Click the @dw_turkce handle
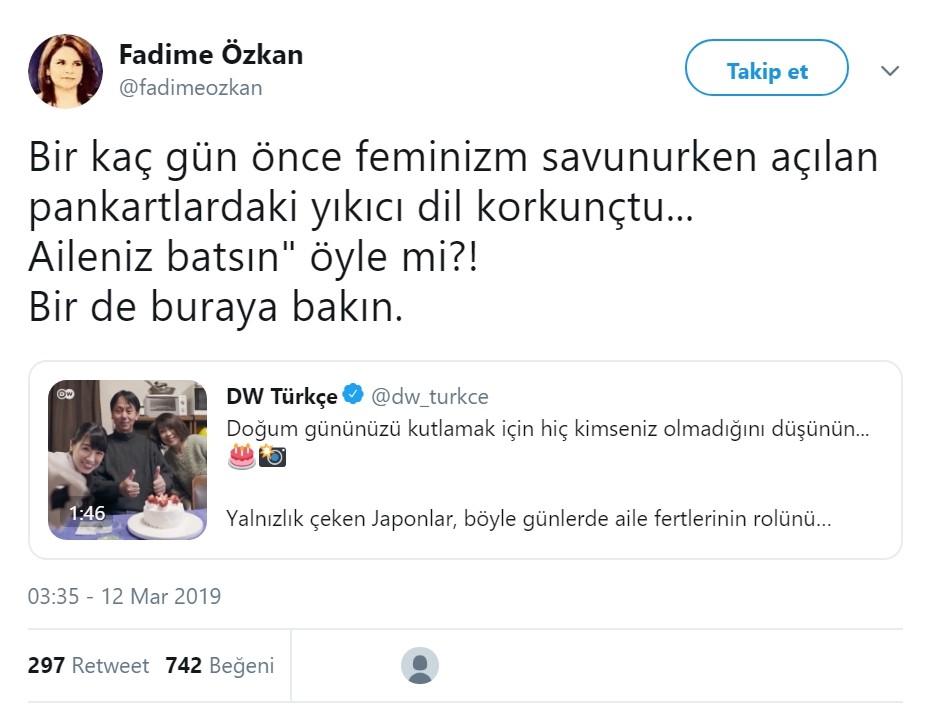 (x=430, y=396)
